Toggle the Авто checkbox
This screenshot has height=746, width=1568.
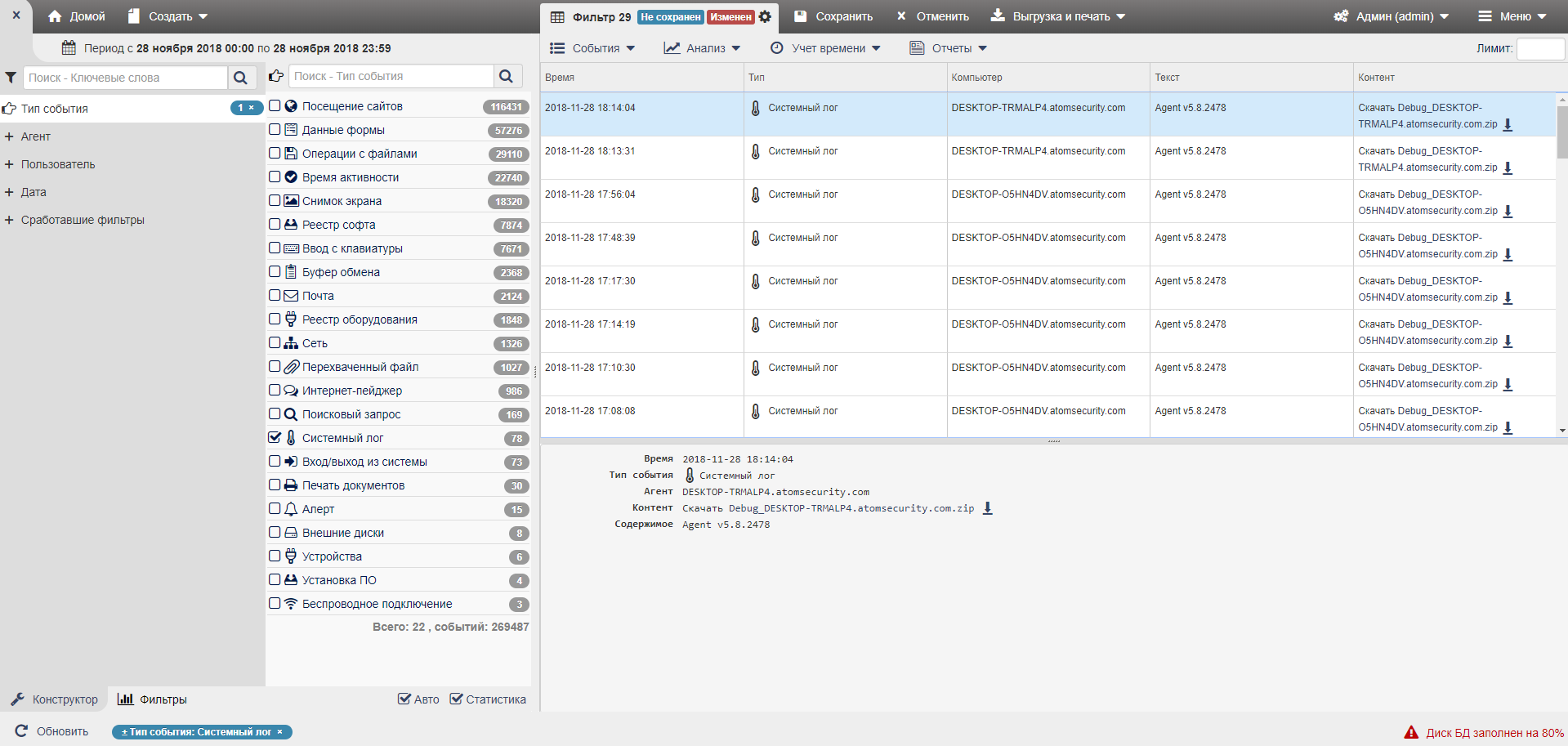404,699
